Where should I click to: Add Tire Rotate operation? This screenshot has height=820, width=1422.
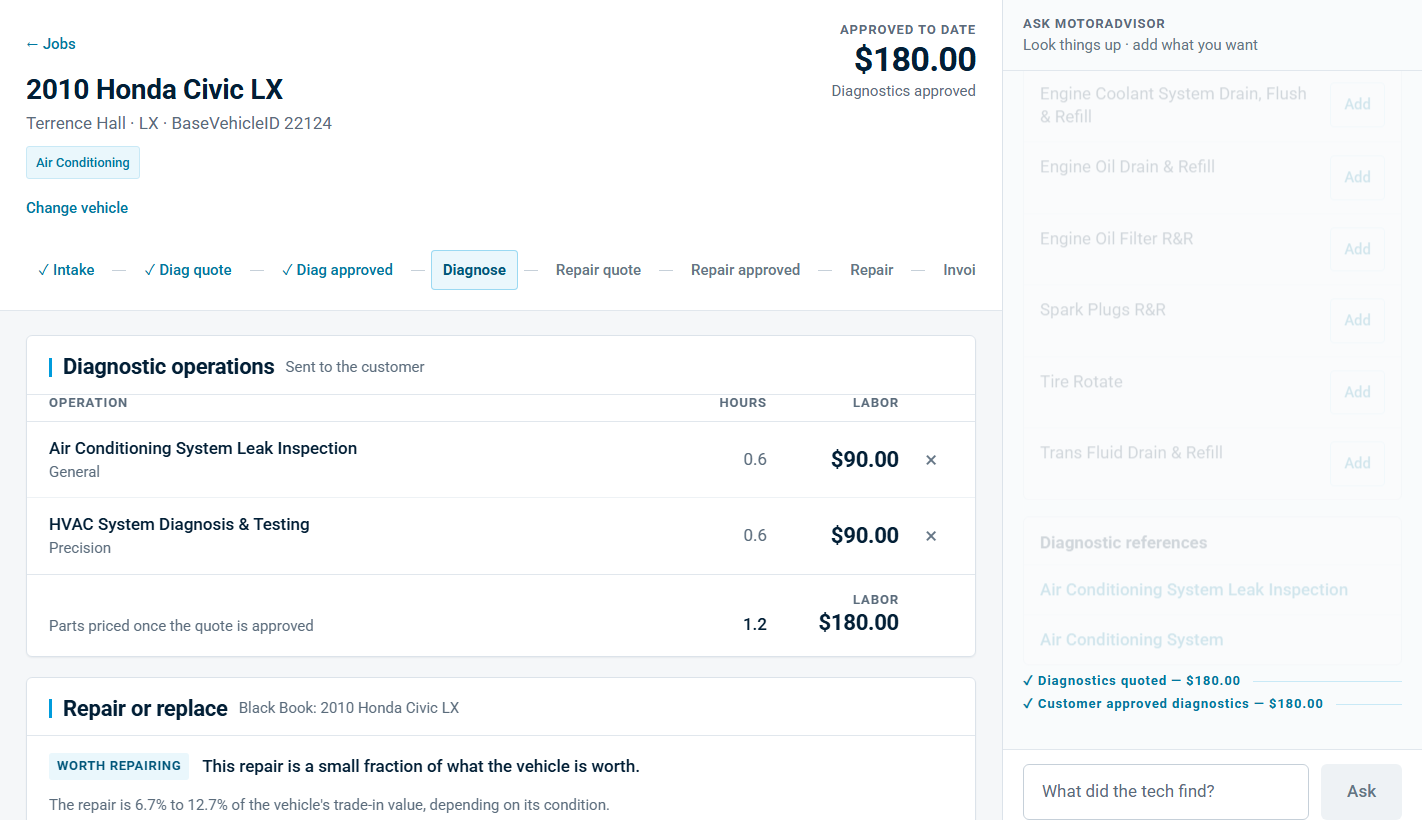[1357, 392]
